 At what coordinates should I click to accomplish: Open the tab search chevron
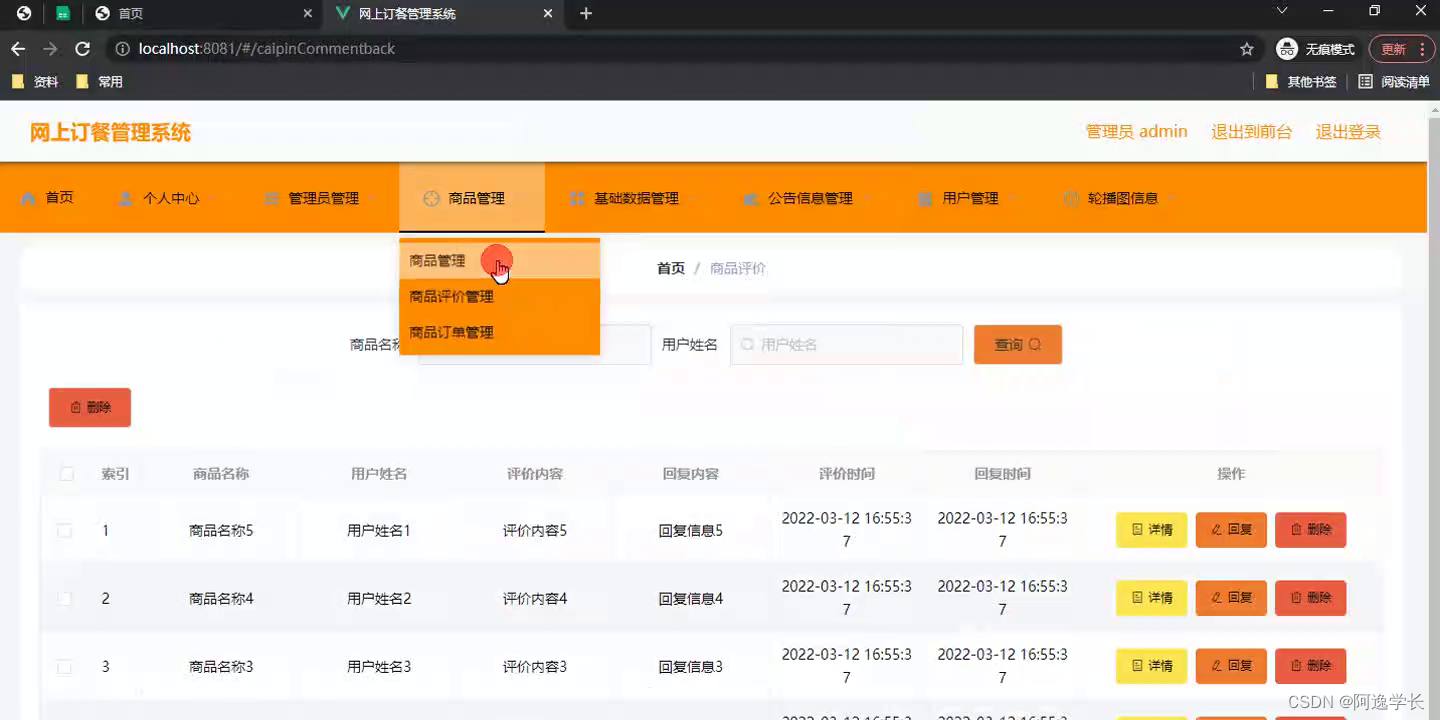[x=1281, y=11]
